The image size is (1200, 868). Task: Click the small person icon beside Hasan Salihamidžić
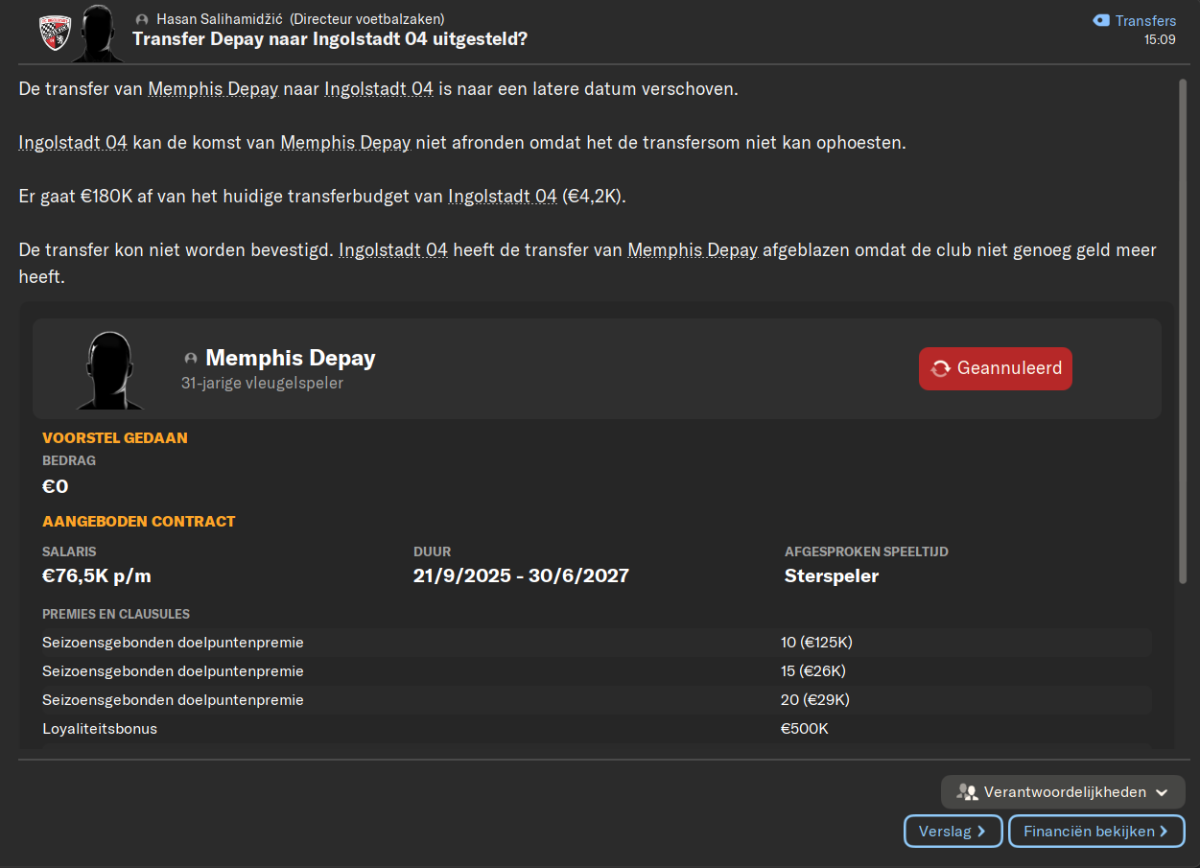pyautogui.click(x=142, y=19)
